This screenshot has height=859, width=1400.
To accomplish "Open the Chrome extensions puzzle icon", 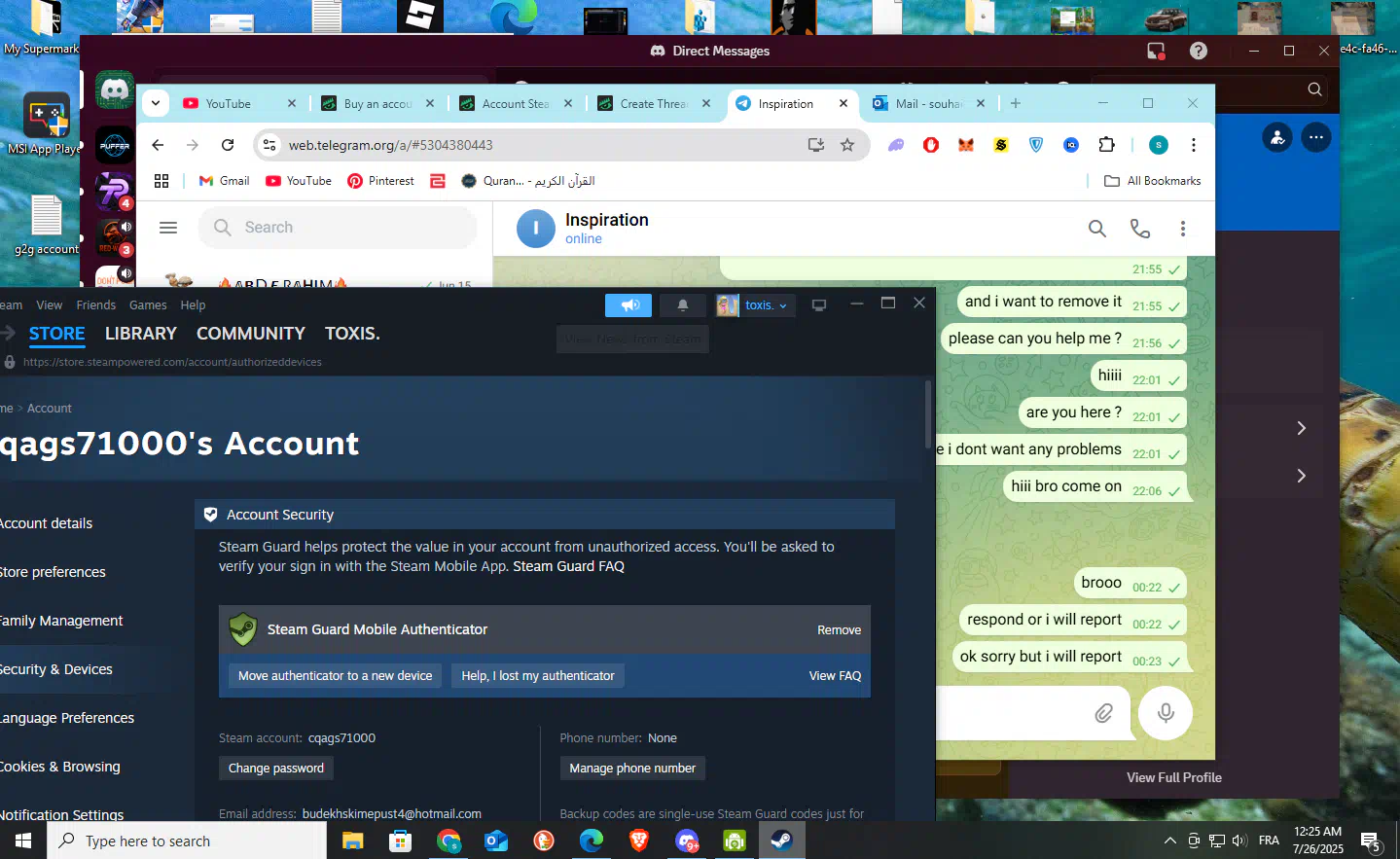I will click(x=1106, y=145).
